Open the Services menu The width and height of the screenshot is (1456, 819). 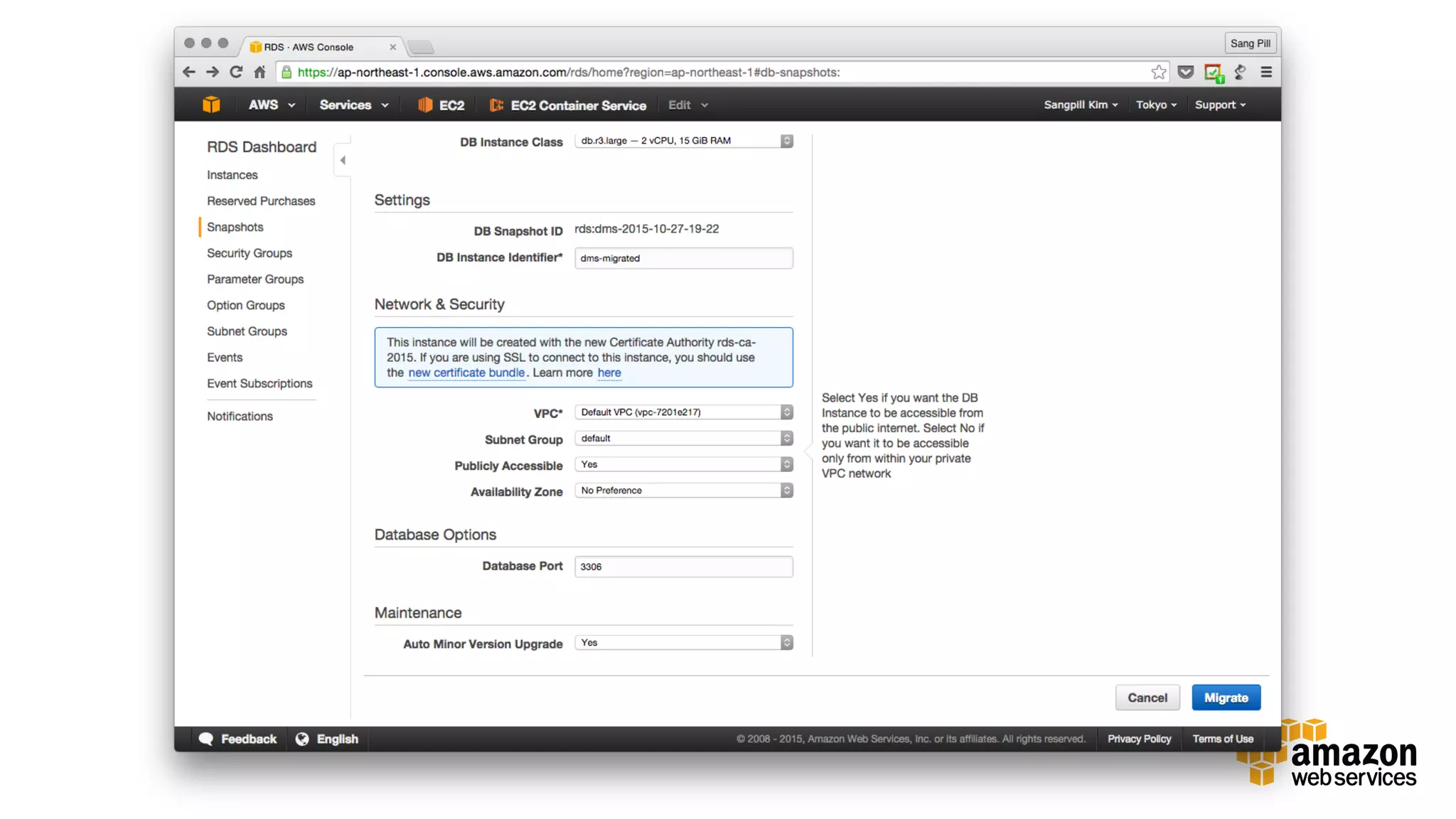pyautogui.click(x=353, y=105)
